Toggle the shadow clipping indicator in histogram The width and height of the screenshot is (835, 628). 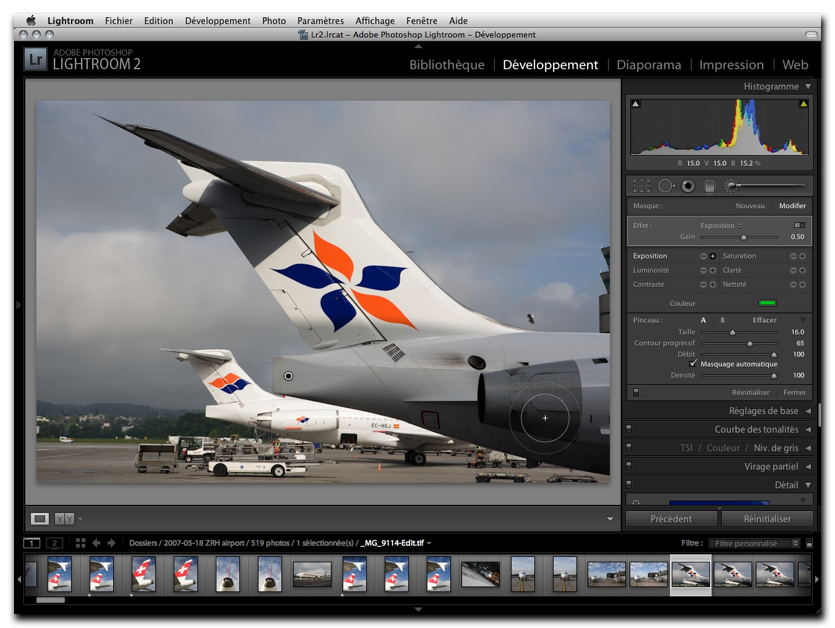pos(635,104)
